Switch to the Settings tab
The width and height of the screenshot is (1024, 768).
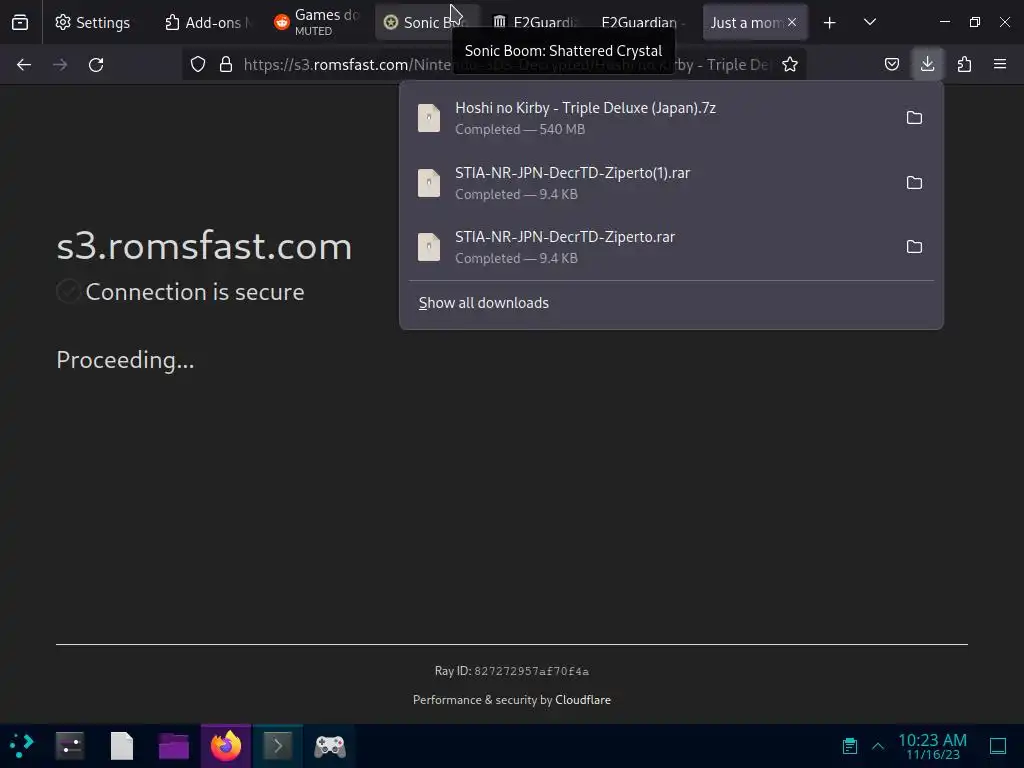pyautogui.click(x=93, y=22)
